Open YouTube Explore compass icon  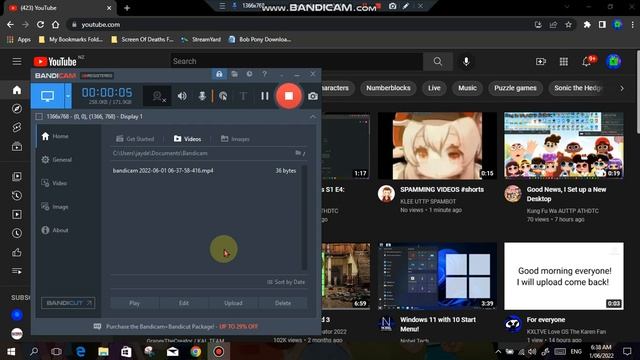(17, 109)
